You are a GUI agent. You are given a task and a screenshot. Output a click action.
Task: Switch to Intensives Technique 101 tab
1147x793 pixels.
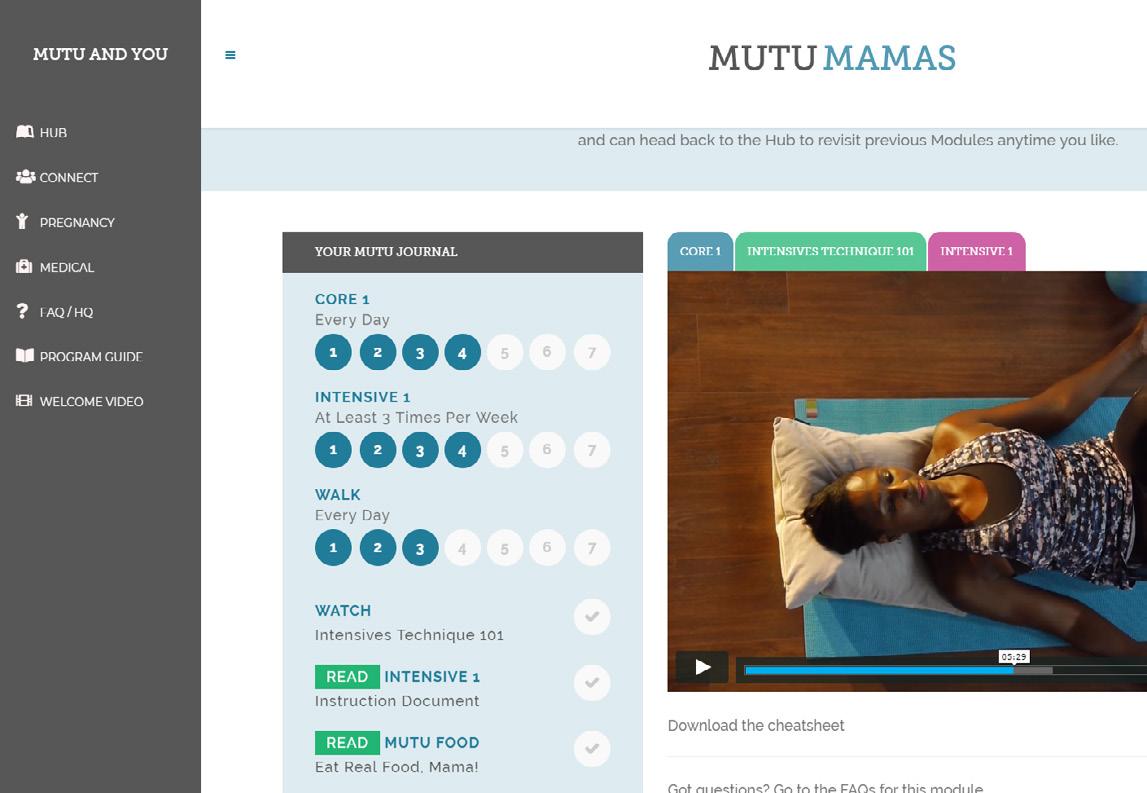point(830,252)
